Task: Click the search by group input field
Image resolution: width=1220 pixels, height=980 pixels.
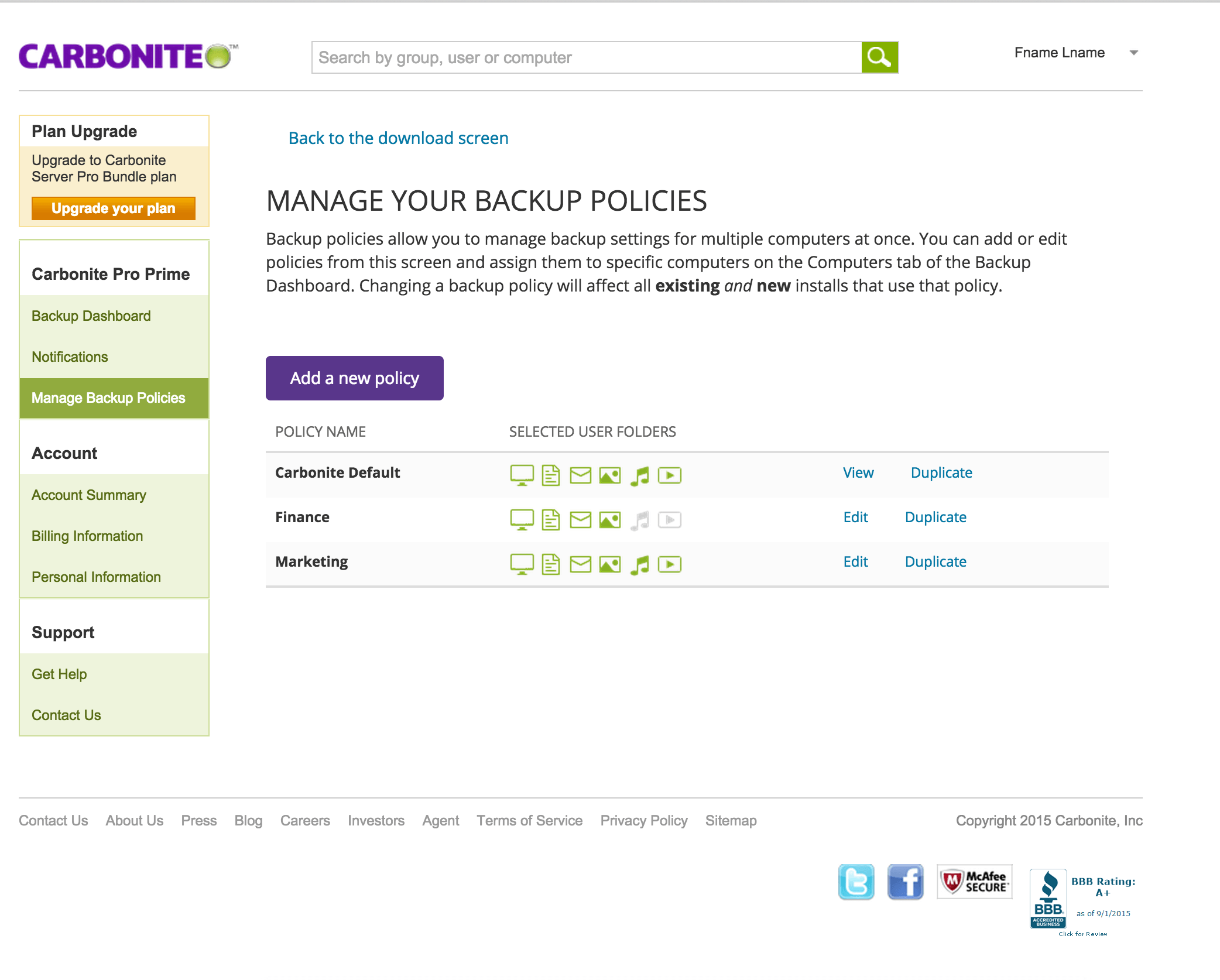Action: 585,57
